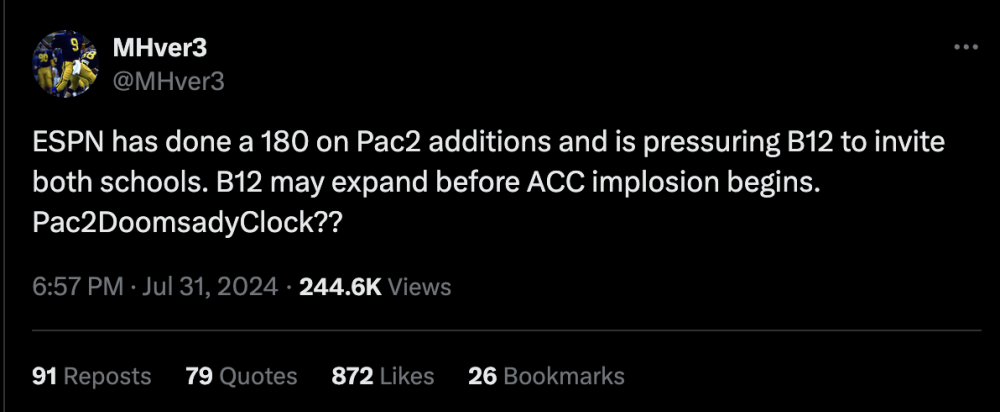The width and height of the screenshot is (1000, 412).
Task: Click the number 872 before Likes
Action: pos(353,376)
